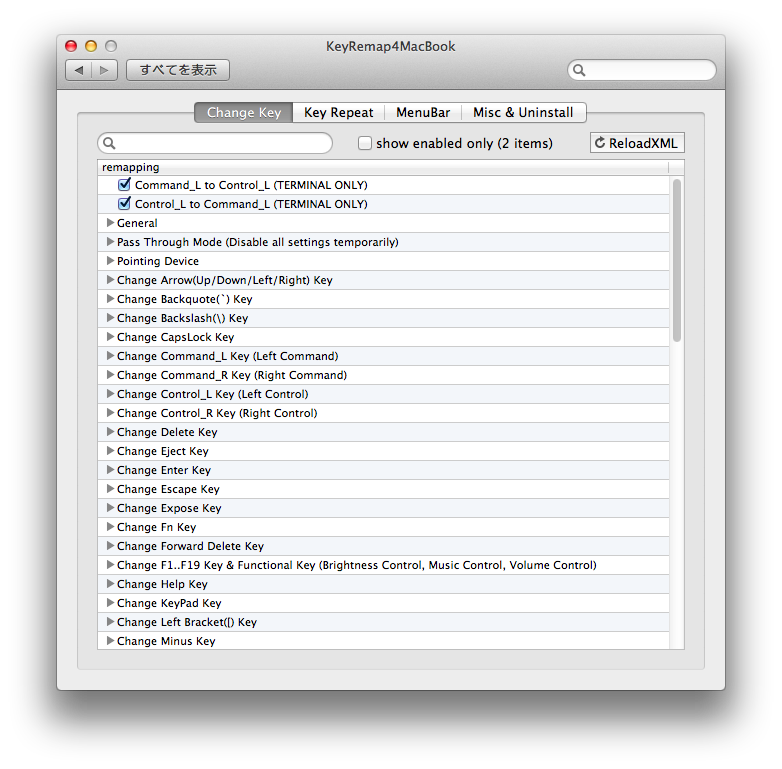Expand Pointing Device section
Viewport: 782px width, 769px height.
(x=111, y=261)
